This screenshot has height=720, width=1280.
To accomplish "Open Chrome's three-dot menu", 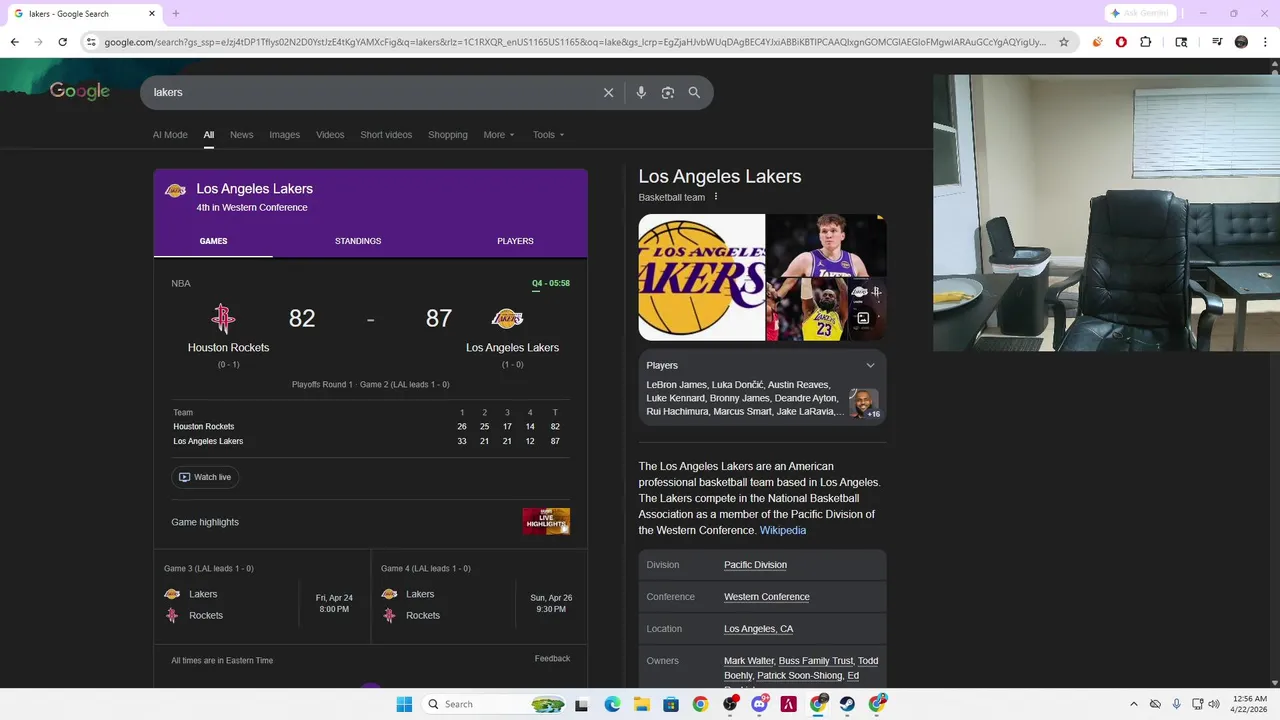I will click(1267, 42).
